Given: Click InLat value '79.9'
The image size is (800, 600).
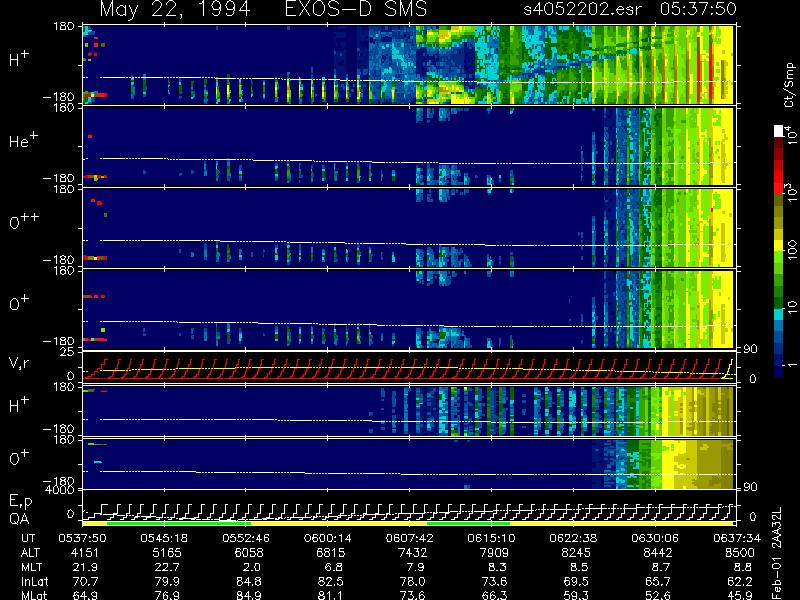Looking at the screenshot, I should tap(169, 582).
